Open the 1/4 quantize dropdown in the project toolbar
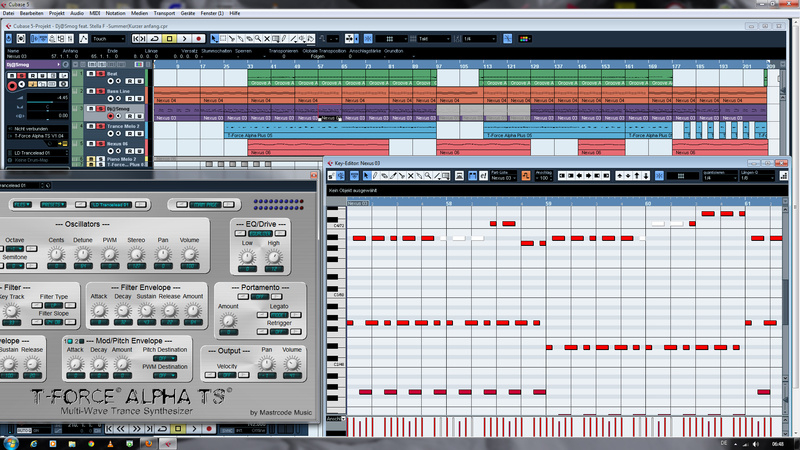Viewport: 800px width, 450px height. pyautogui.click(x=479, y=39)
